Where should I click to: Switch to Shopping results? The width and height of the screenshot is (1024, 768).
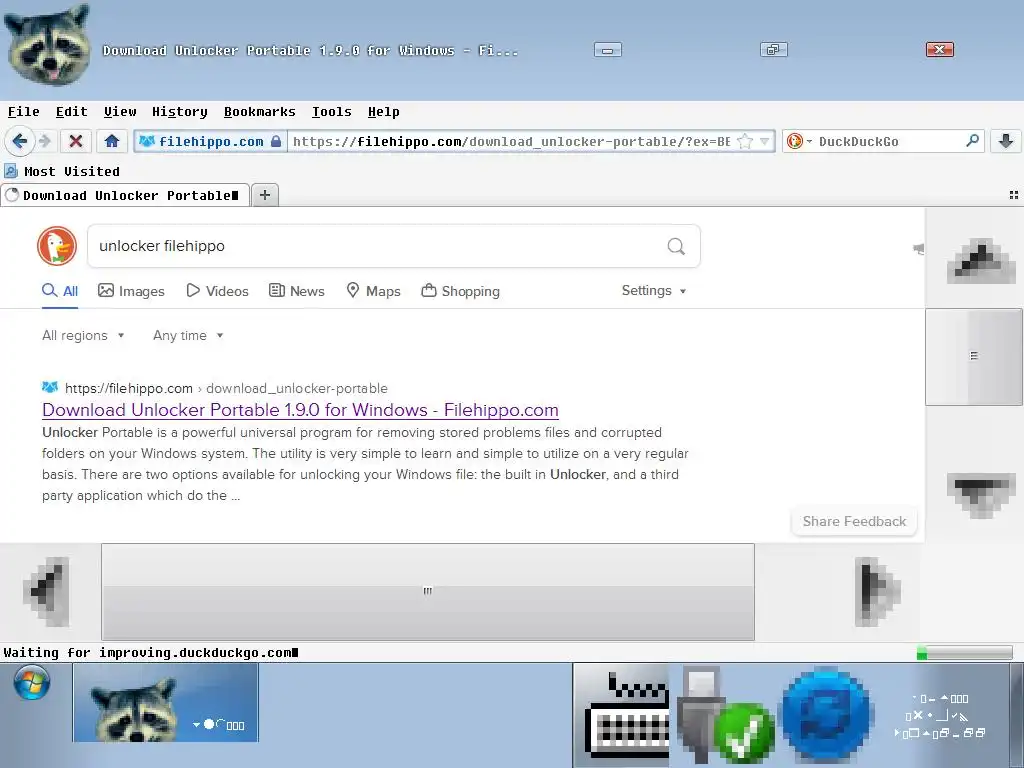[460, 291]
